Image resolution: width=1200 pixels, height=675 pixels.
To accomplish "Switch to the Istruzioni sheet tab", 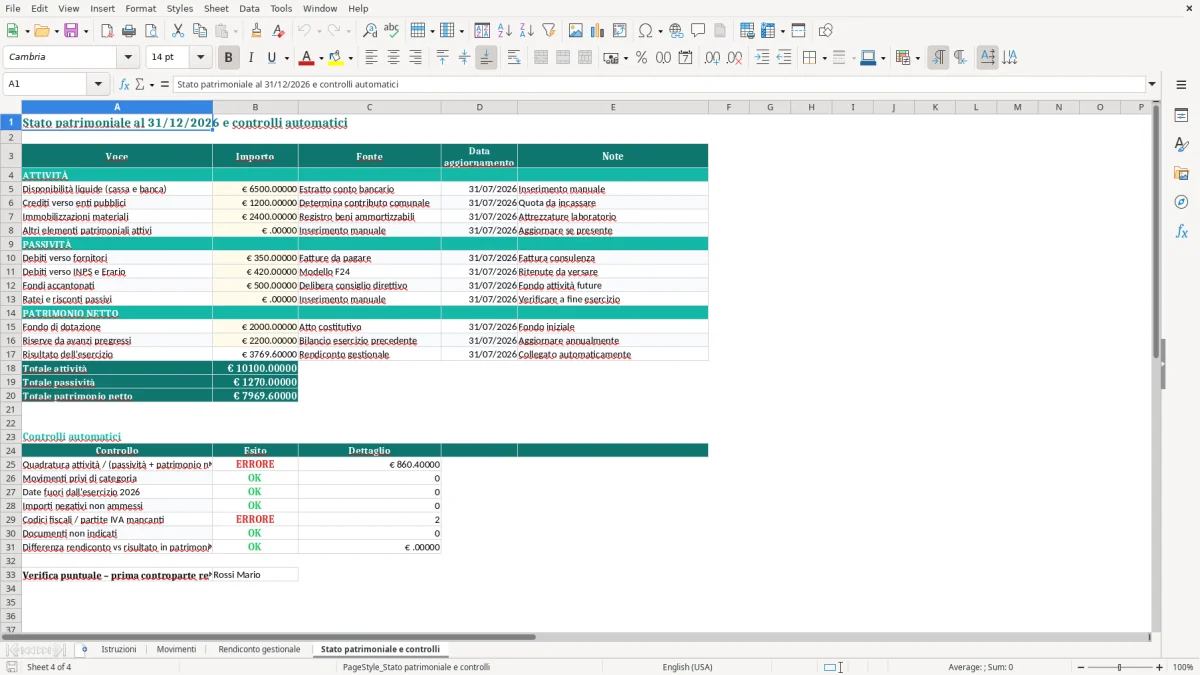I will [119, 649].
